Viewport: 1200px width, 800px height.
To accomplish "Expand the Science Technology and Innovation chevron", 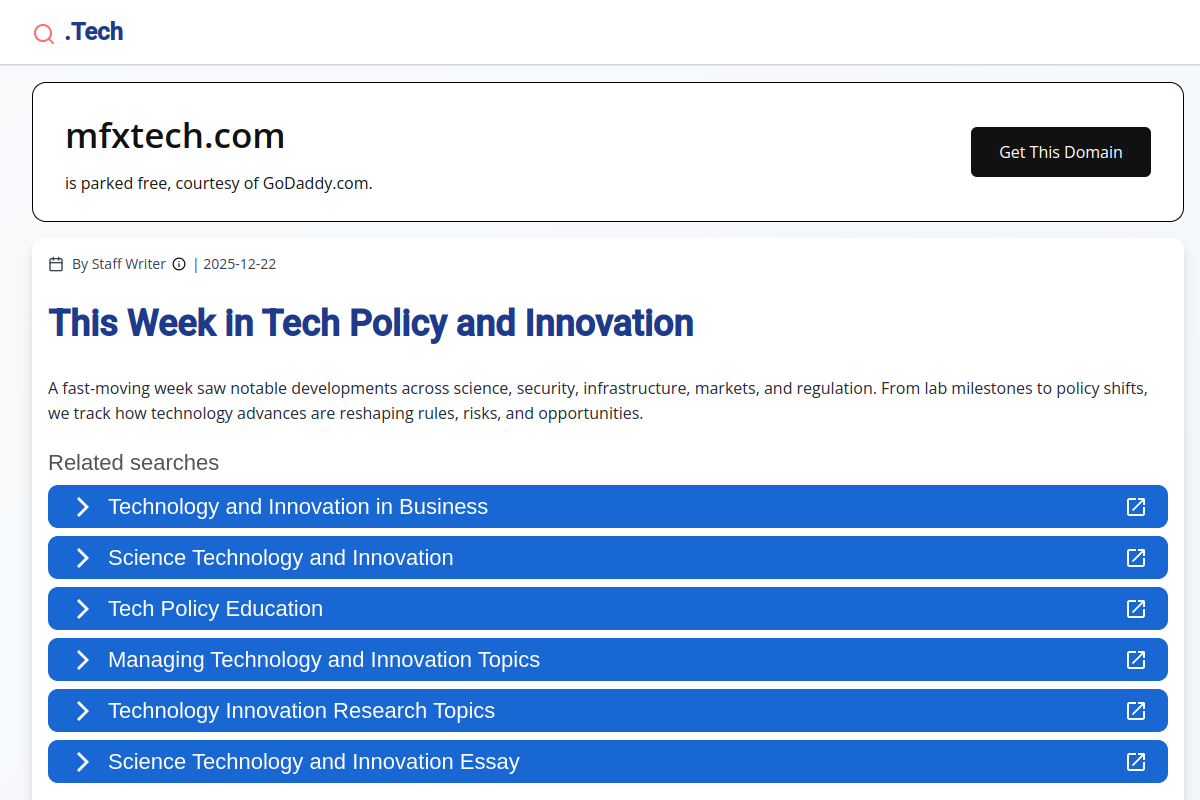I will click(82, 558).
